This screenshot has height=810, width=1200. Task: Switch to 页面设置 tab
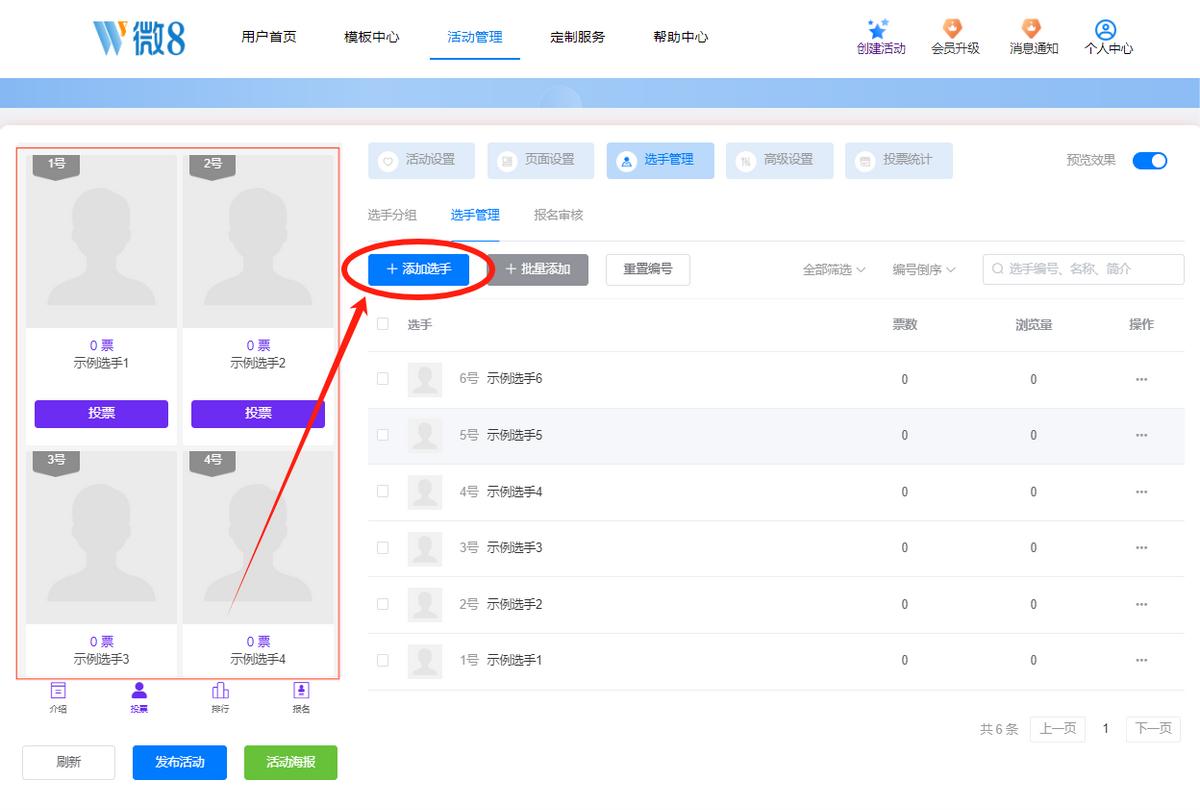pos(540,160)
